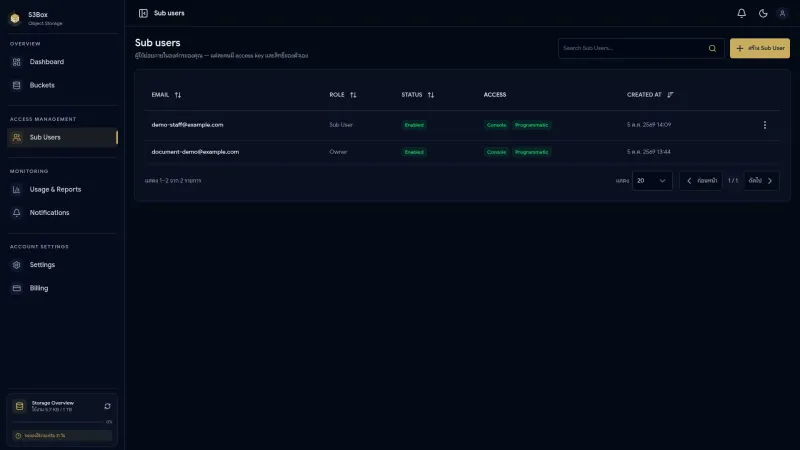Select demo-staff@example.com email
Screen dimensions: 800x450
(187, 125)
